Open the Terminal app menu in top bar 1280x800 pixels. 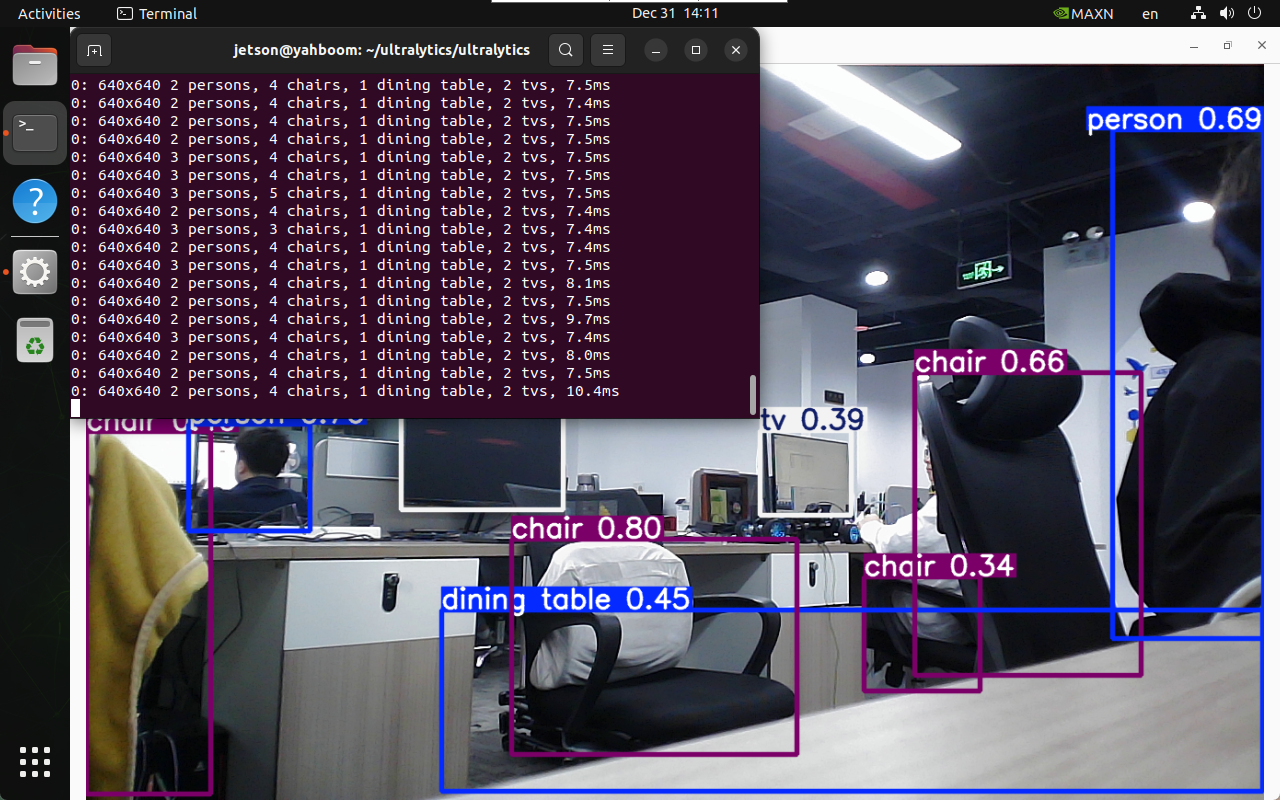pos(157,13)
